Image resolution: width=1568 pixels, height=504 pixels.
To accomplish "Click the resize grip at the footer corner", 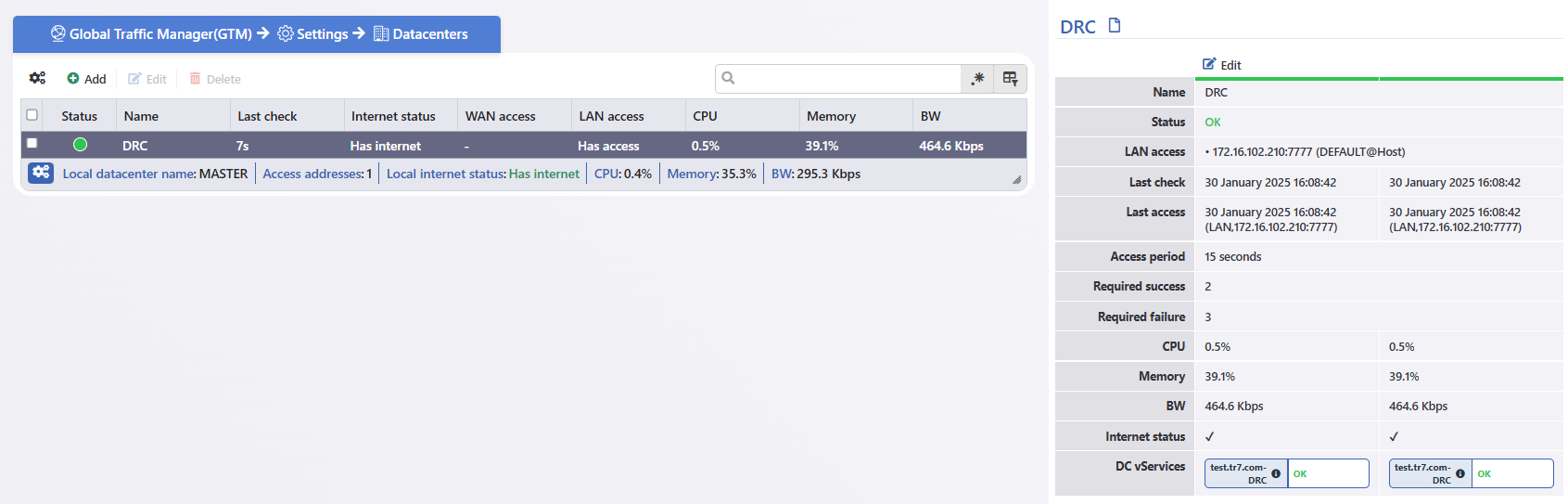I will [1016, 180].
